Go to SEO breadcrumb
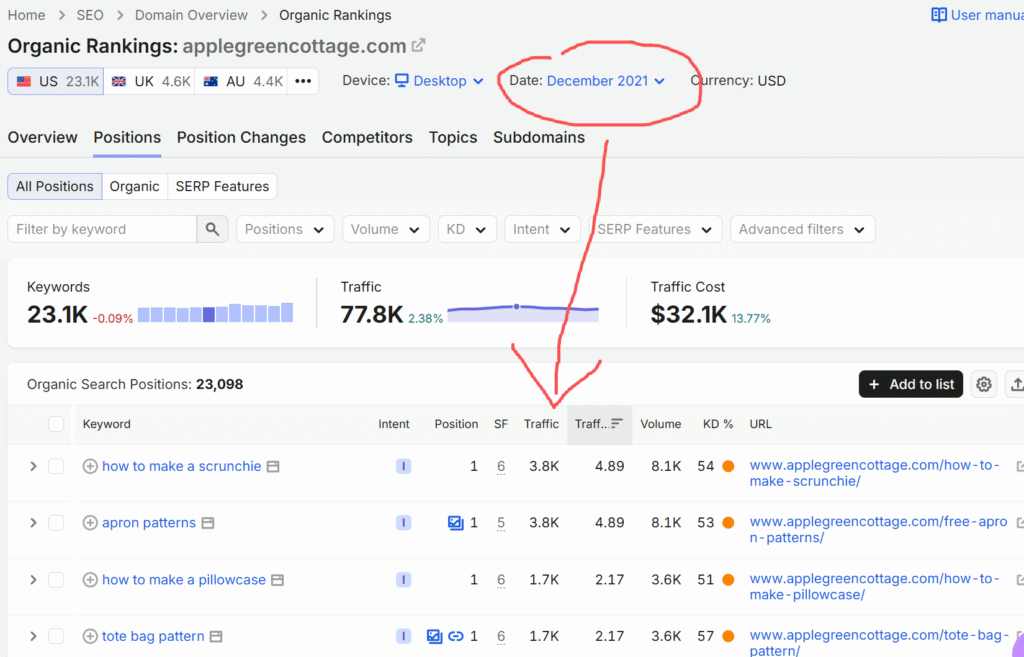This screenshot has width=1024, height=657. coord(90,15)
